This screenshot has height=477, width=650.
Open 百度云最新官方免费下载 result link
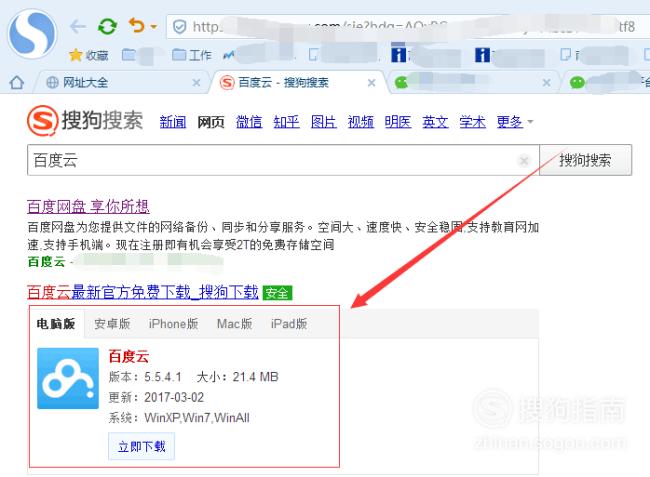click(143, 292)
